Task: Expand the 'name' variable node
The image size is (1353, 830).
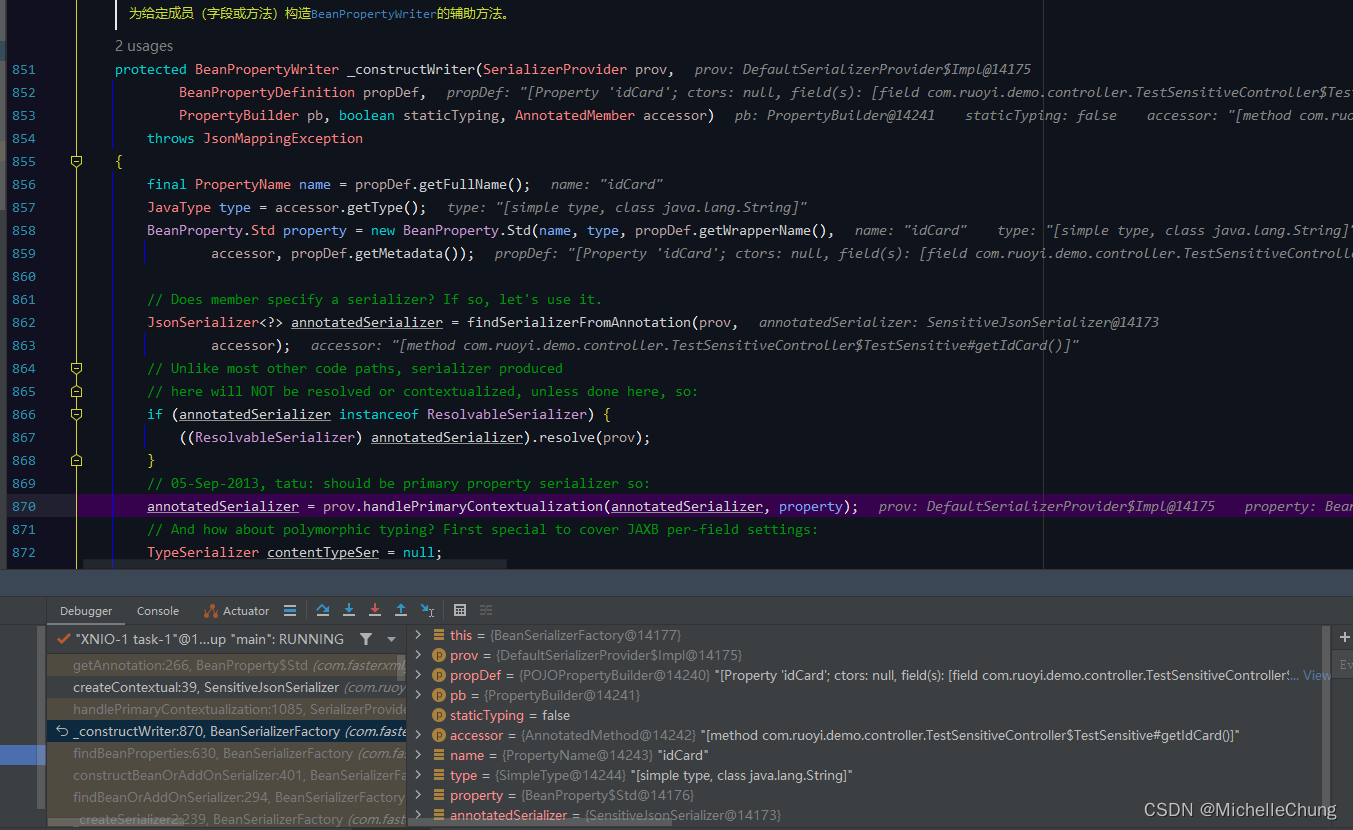Action: pyautogui.click(x=419, y=755)
